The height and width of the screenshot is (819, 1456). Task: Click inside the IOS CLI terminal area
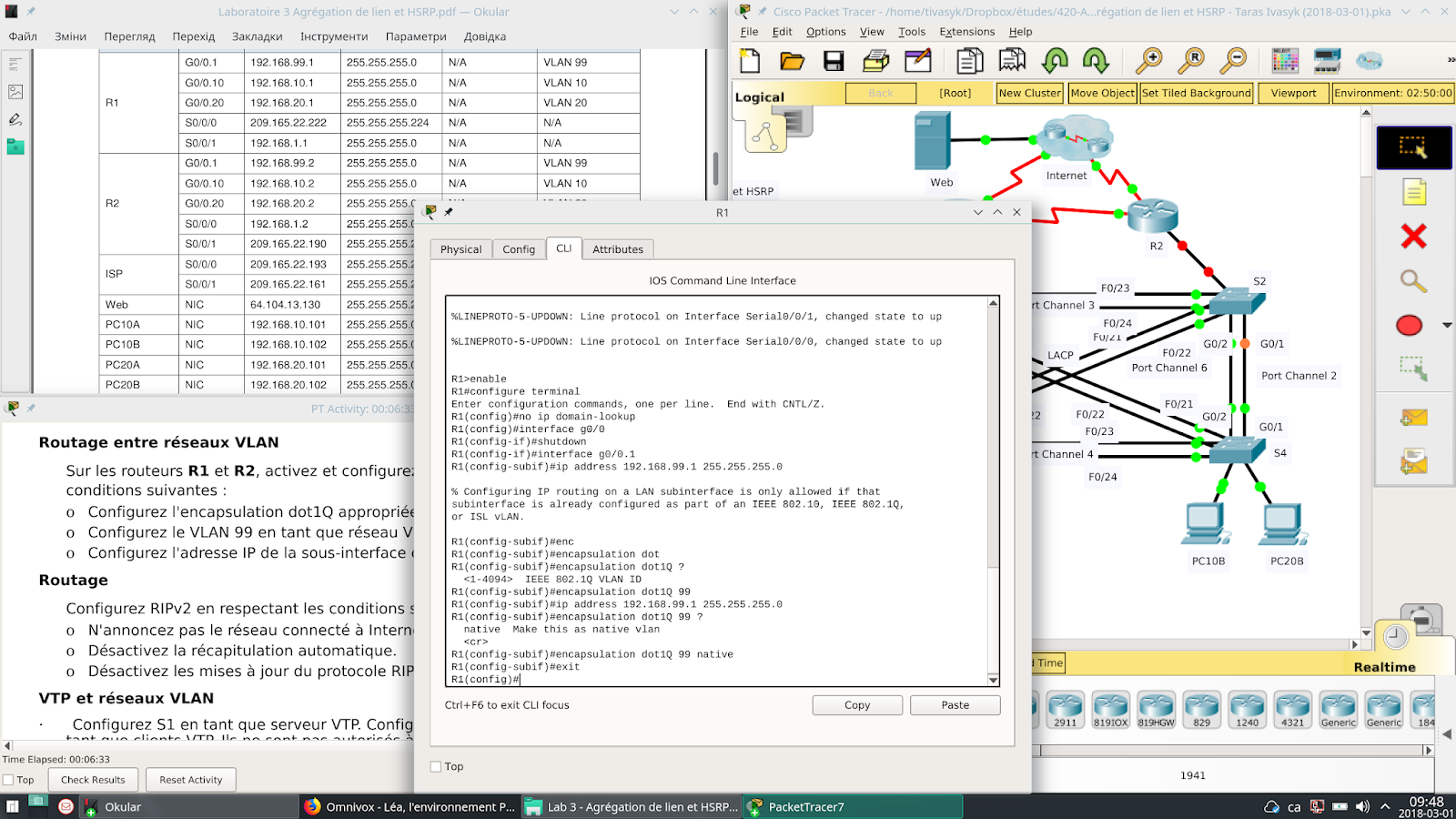716,490
